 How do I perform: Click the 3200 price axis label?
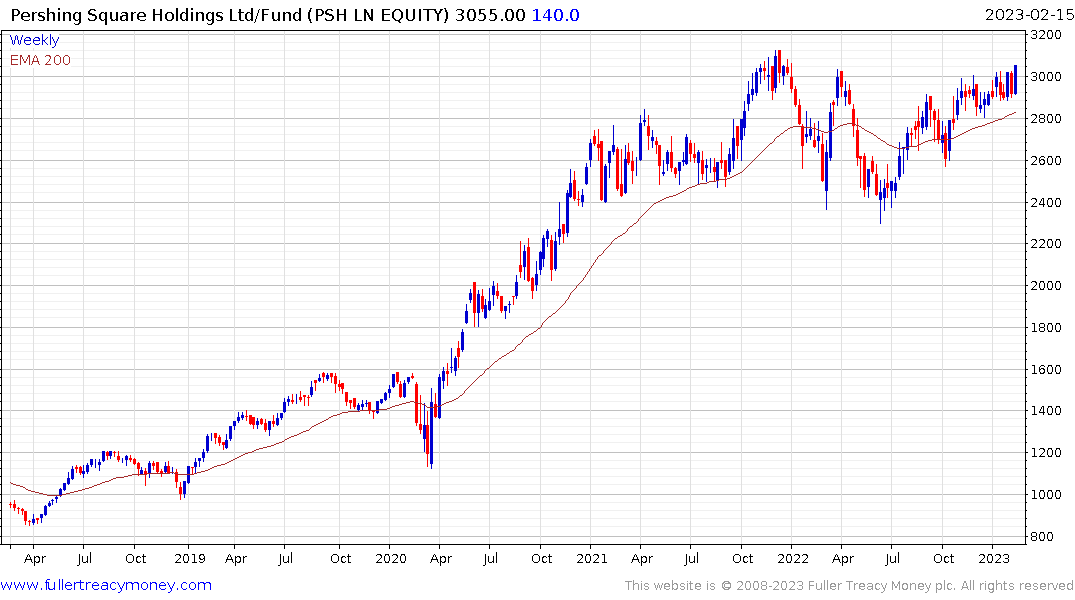1046,35
